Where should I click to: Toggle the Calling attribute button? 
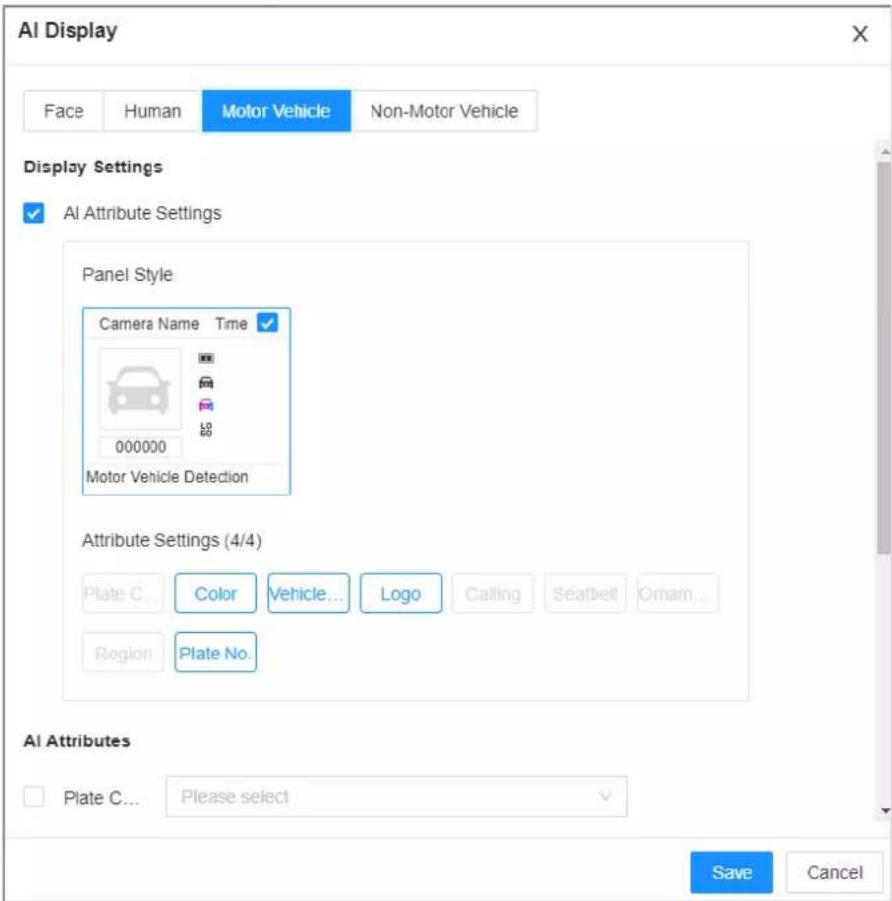[493, 593]
